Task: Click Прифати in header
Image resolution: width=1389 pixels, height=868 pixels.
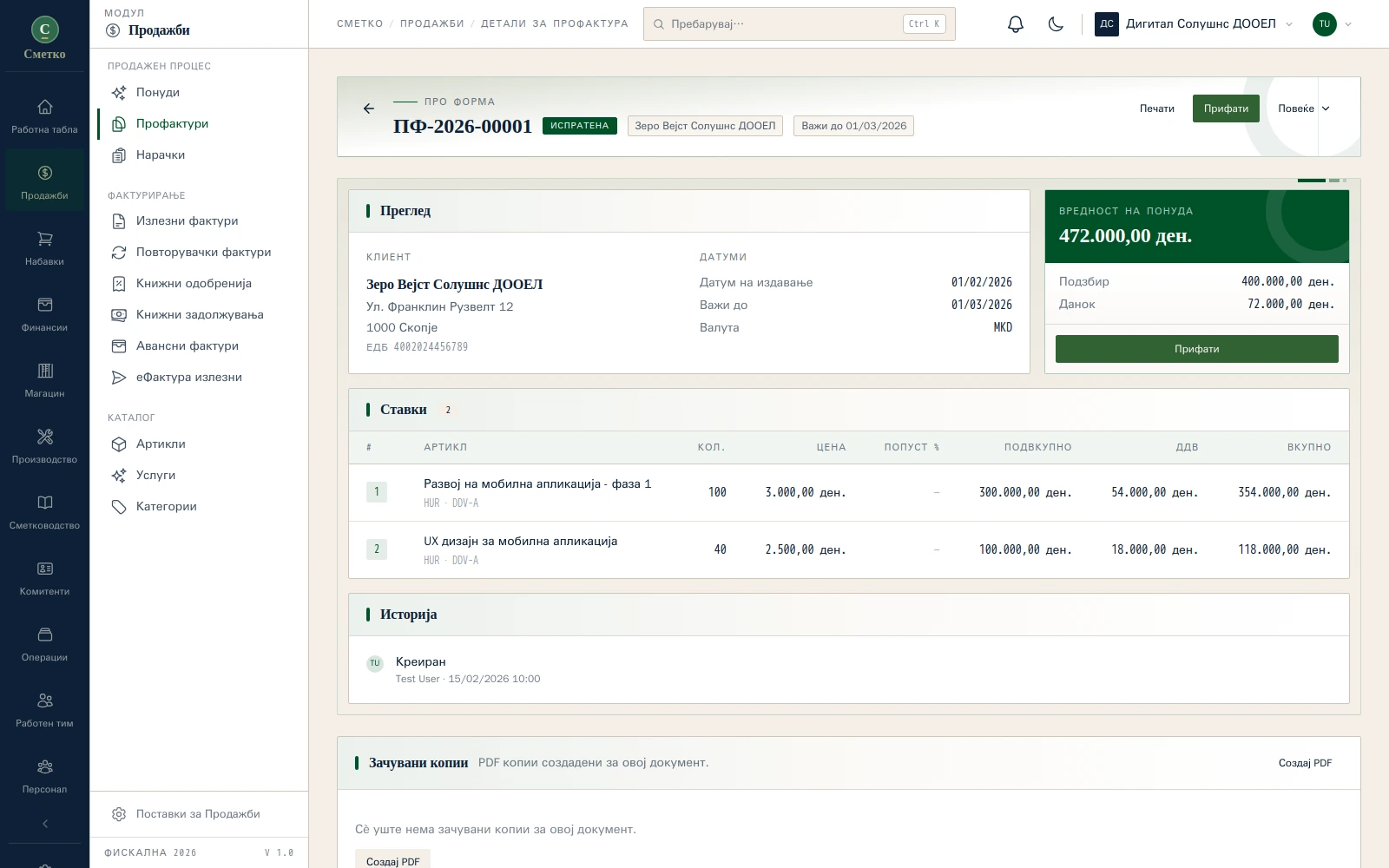Action: (1226, 108)
